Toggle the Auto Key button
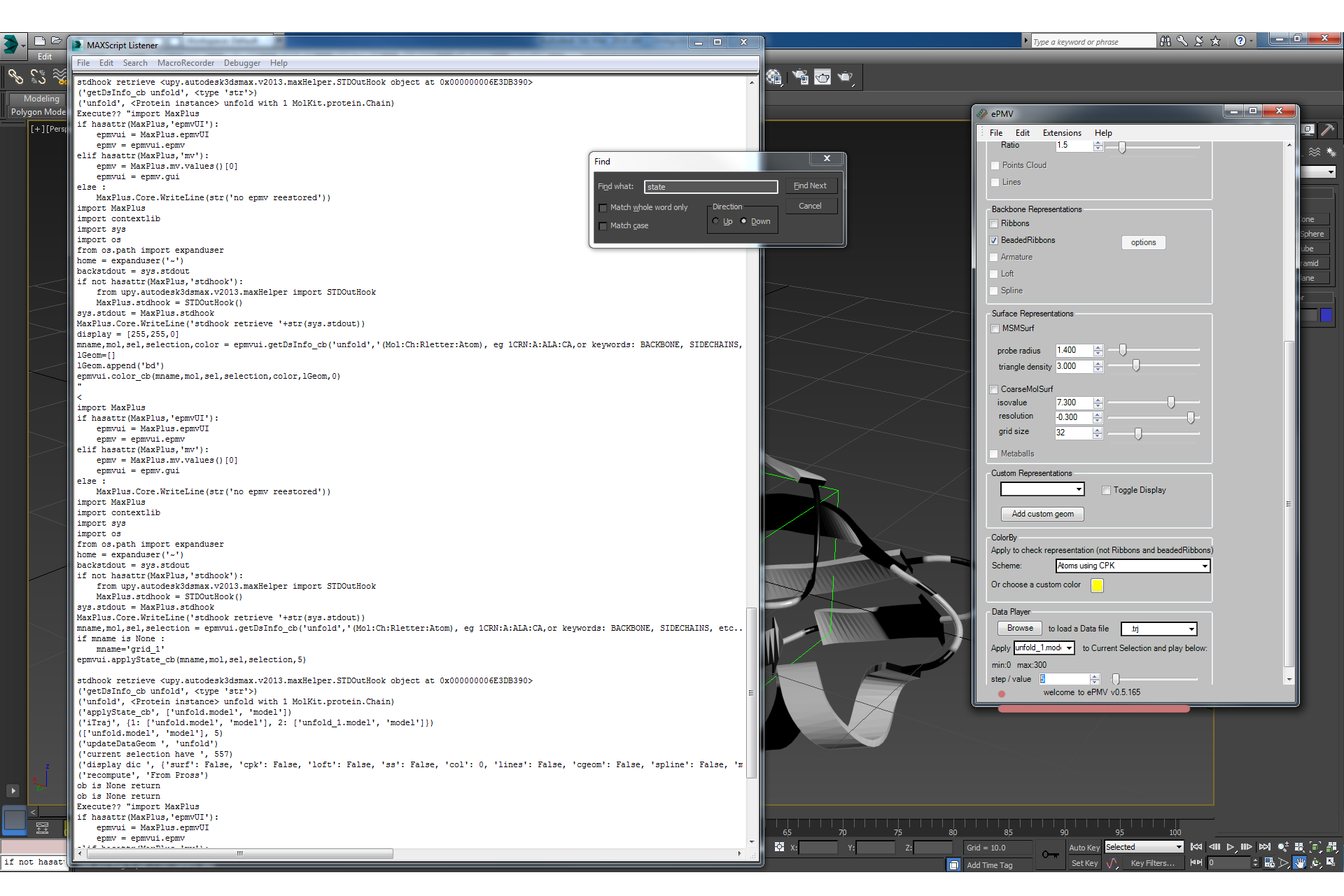Screen dimensions: 1344x896 [x=1084, y=848]
